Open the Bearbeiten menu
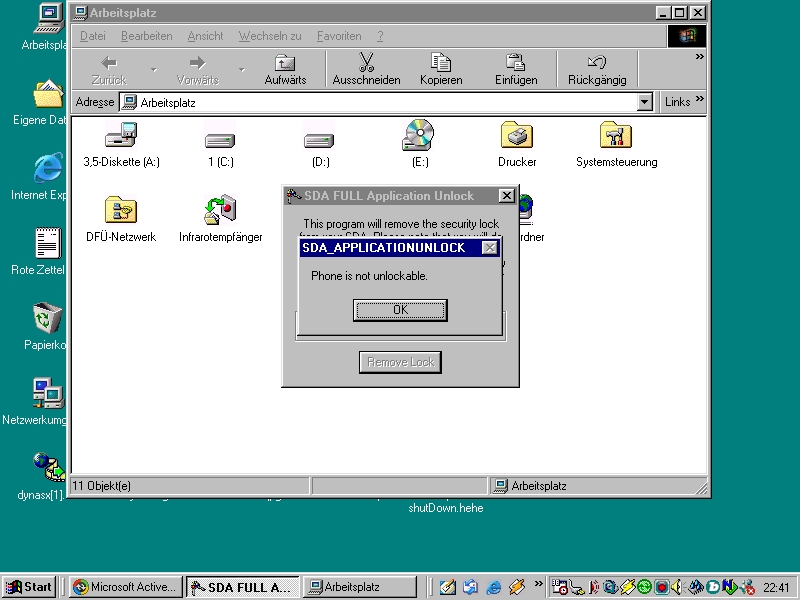This screenshot has height=600, width=800. click(146, 36)
